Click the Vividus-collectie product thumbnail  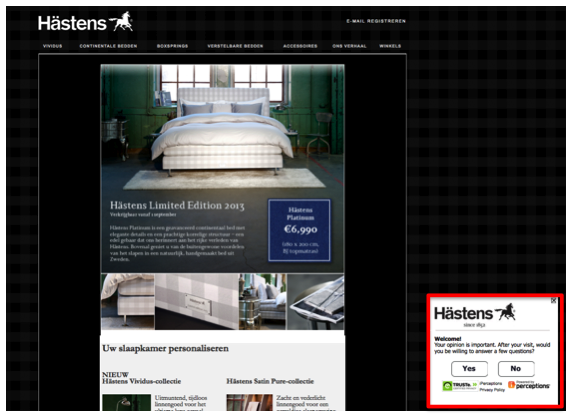(x=127, y=402)
